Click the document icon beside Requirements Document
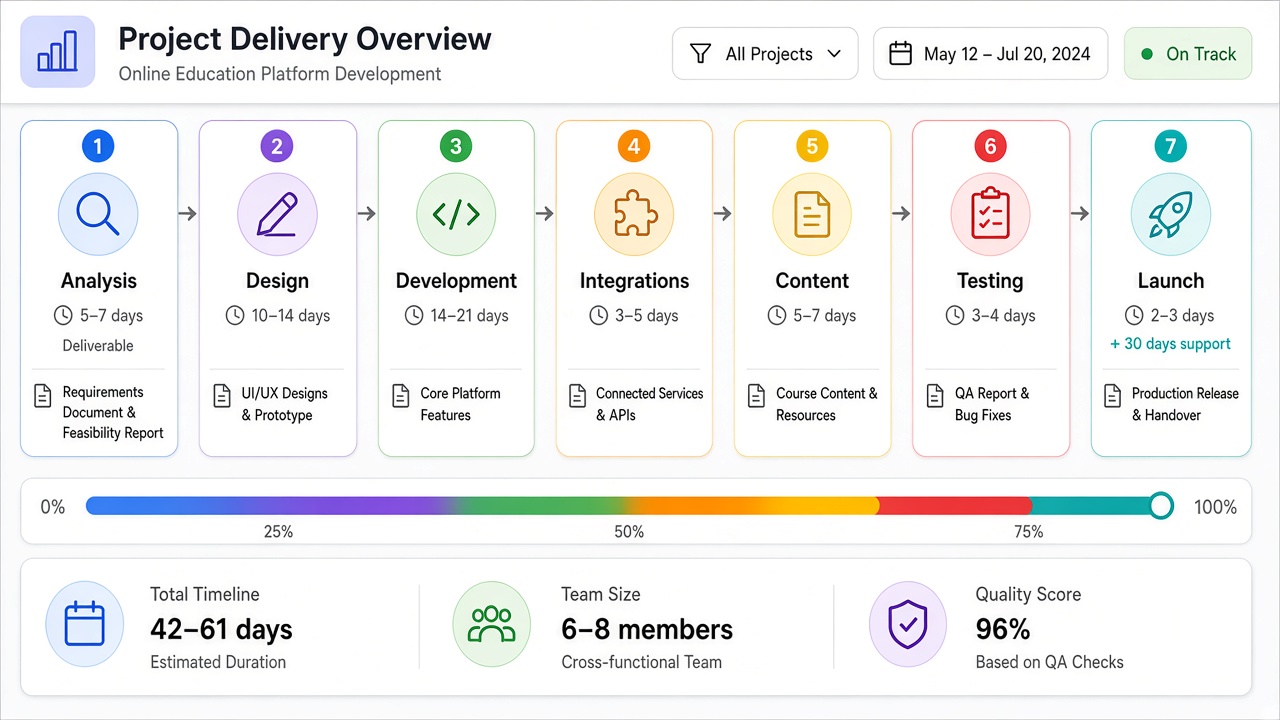Viewport: 1280px width, 720px height. click(43, 395)
